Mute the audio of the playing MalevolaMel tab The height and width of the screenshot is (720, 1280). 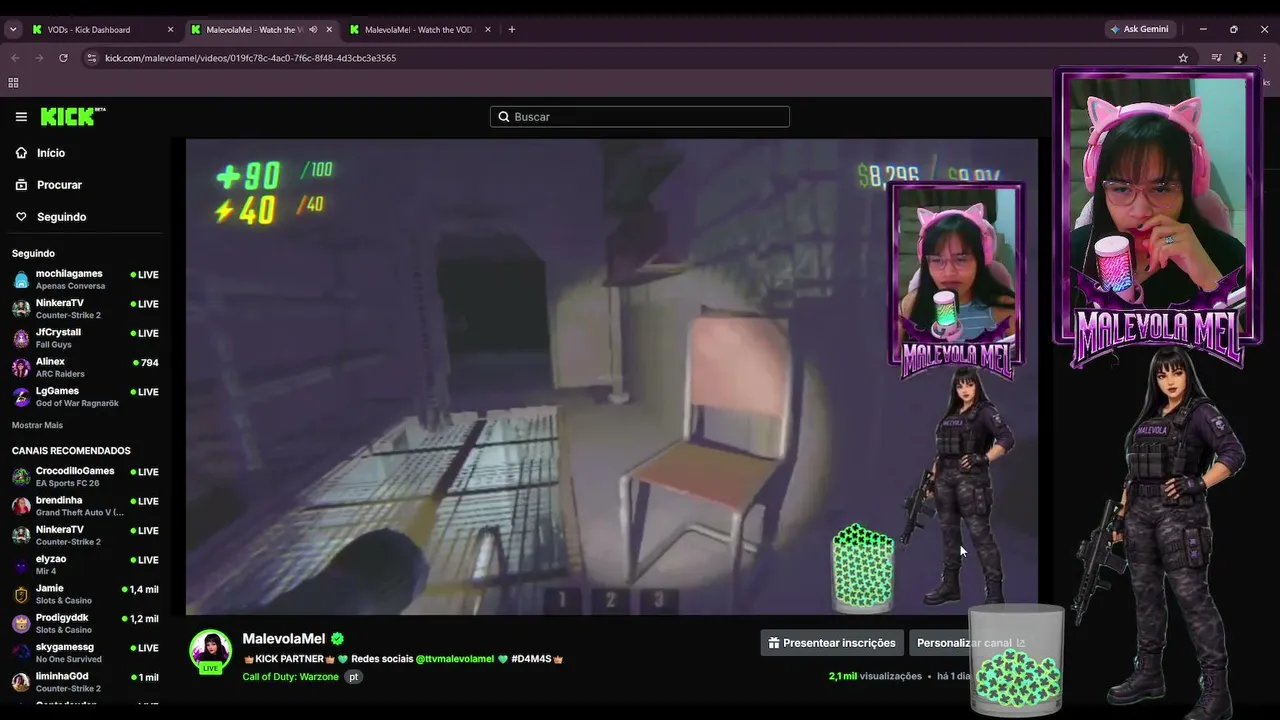[313, 30]
